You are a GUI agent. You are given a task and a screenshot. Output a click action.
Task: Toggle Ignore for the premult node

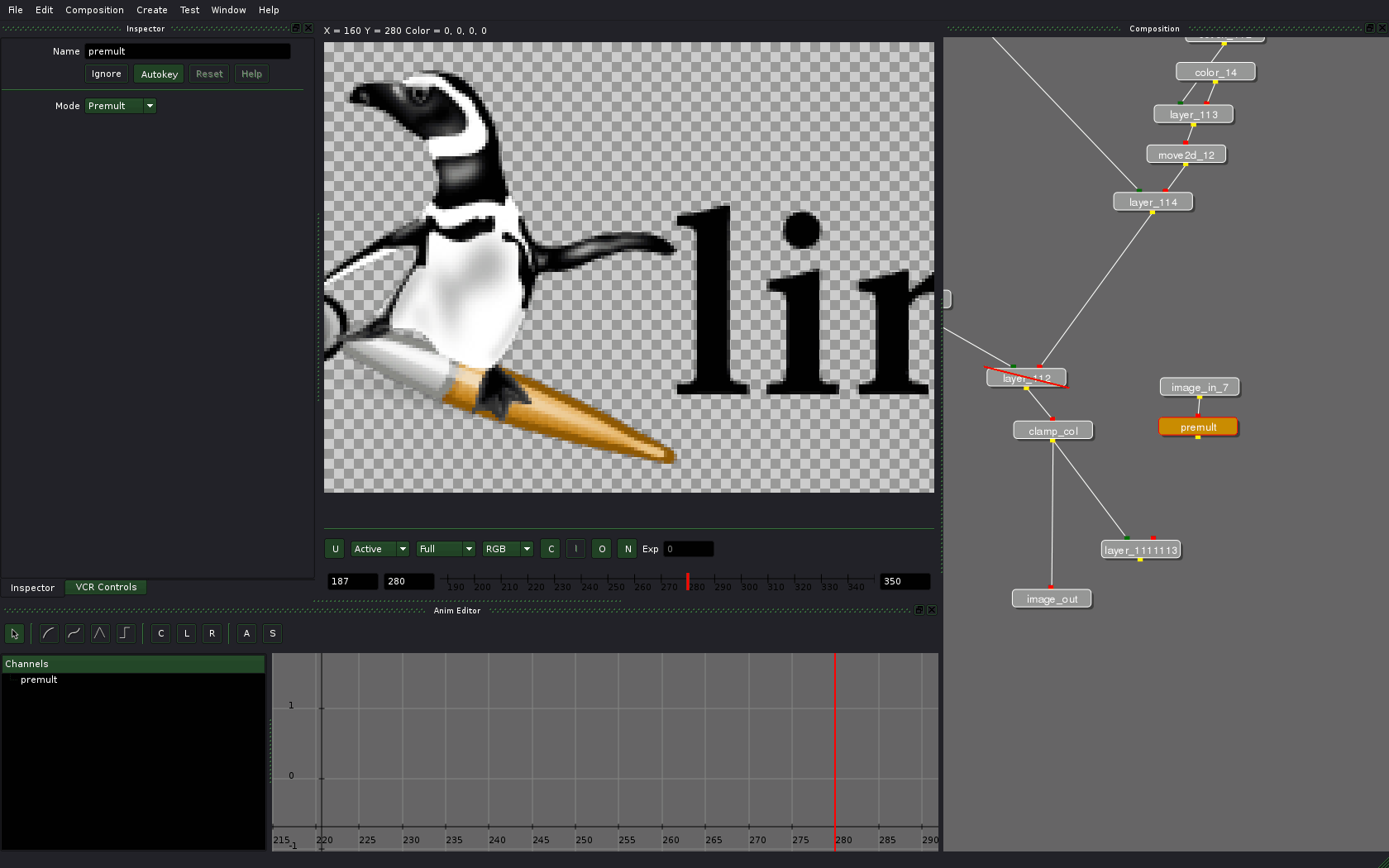pyautogui.click(x=107, y=74)
